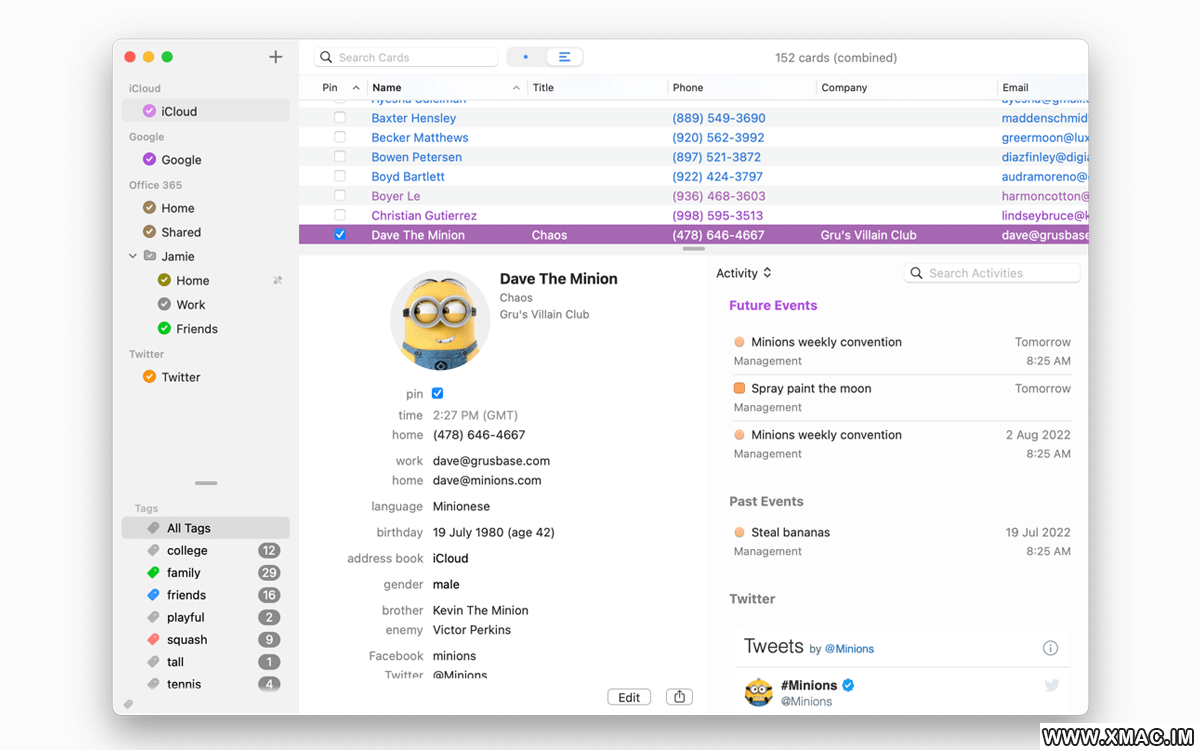Screen dimensions: 1200x750
Task: Click the Jamie folder icon
Action: [149, 256]
